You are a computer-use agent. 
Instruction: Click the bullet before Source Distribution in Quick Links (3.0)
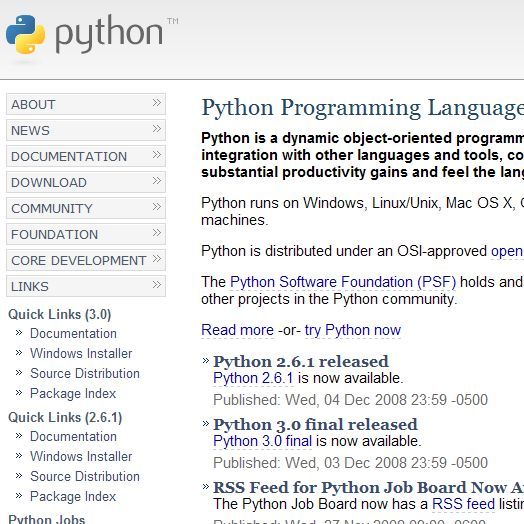click(x=19, y=373)
